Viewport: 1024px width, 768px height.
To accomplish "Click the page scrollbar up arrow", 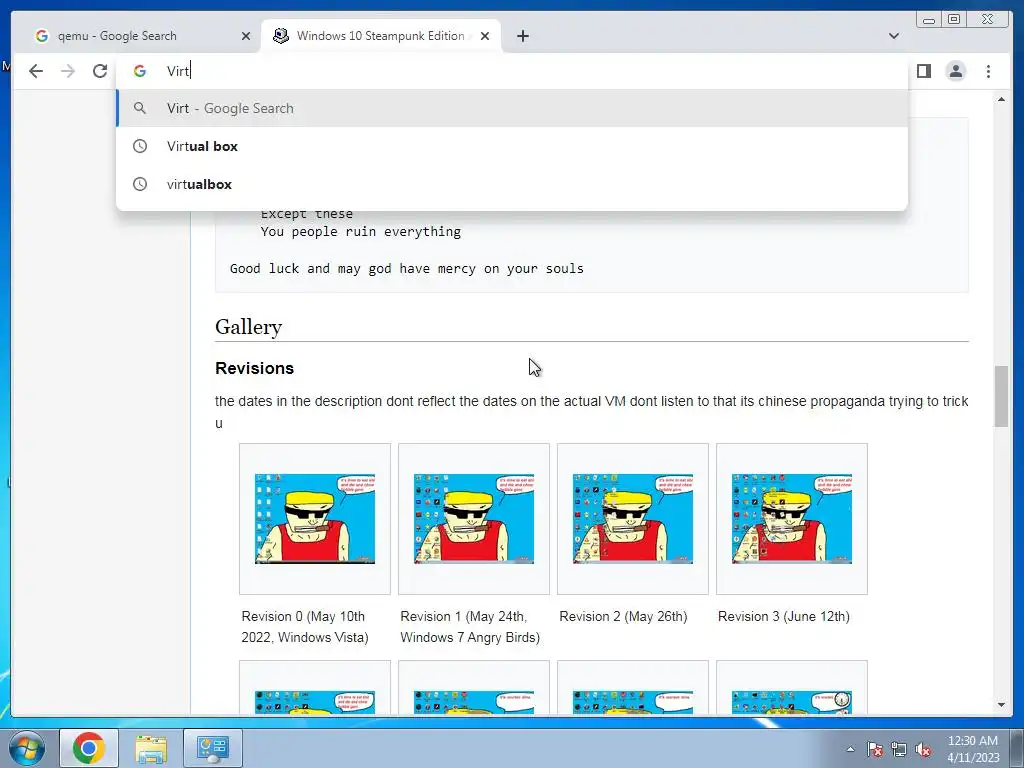I will (x=1001, y=99).
